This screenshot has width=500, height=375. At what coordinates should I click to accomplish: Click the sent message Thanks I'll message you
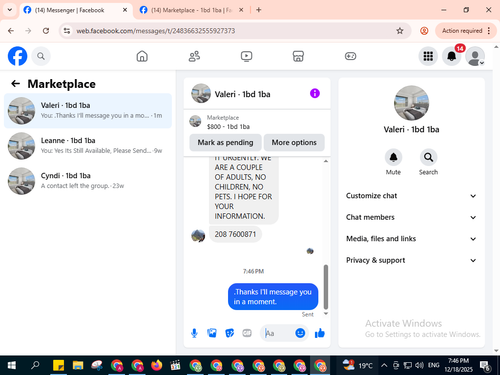click(273, 297)
